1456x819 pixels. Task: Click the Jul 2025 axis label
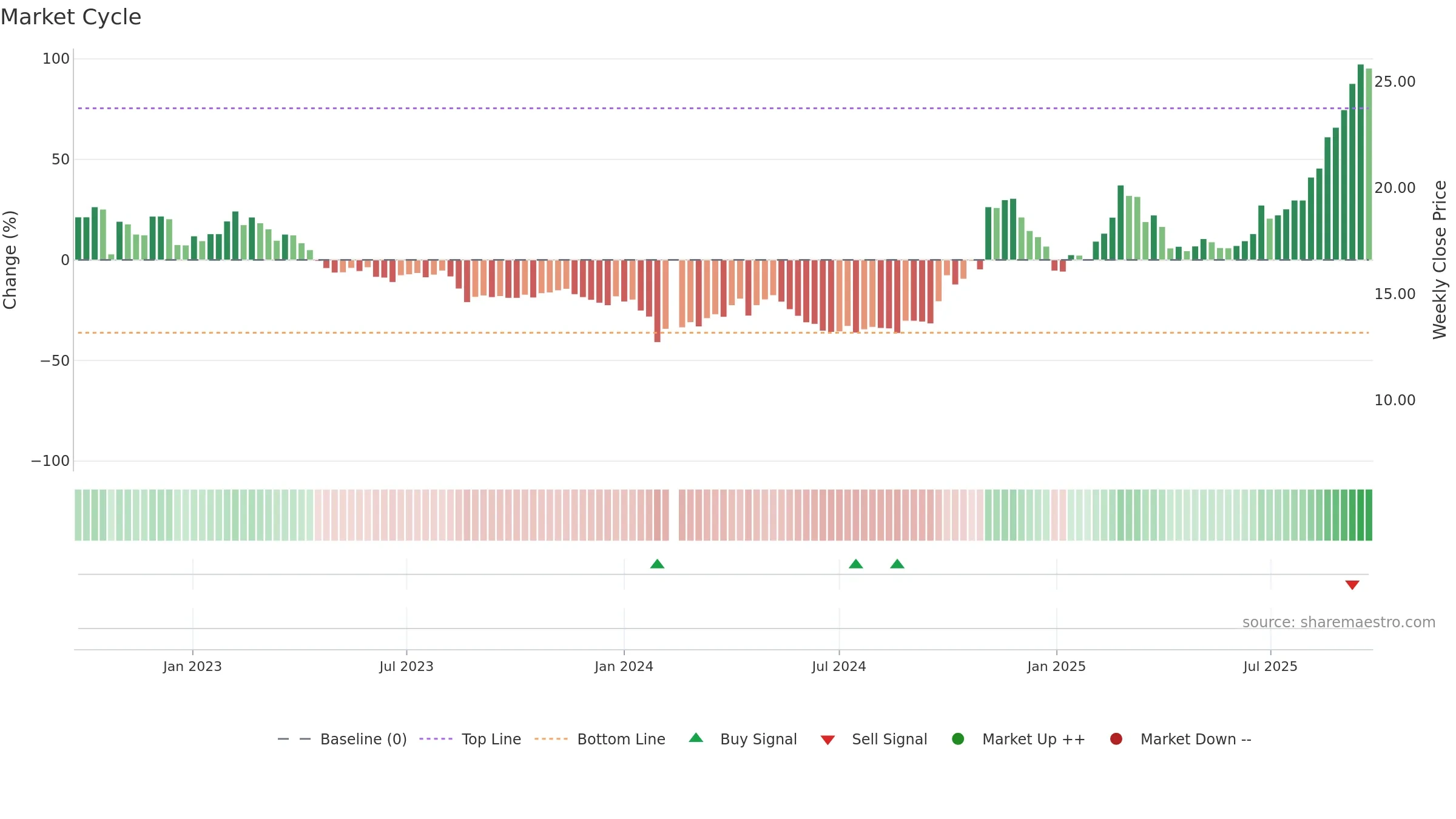[x=1270, y=666]
